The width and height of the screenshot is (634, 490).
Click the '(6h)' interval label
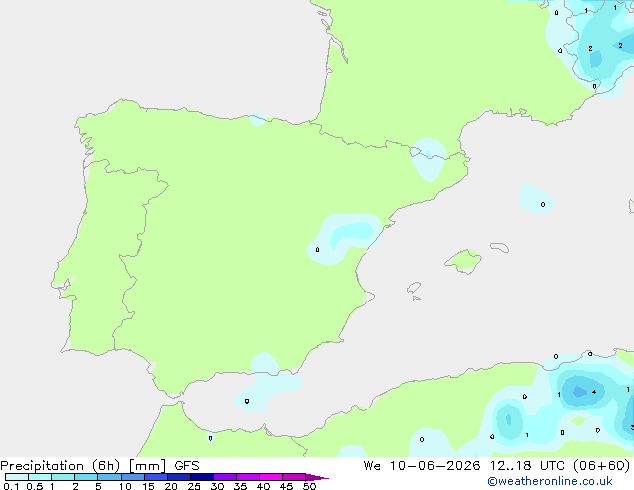tap(106, 466)
